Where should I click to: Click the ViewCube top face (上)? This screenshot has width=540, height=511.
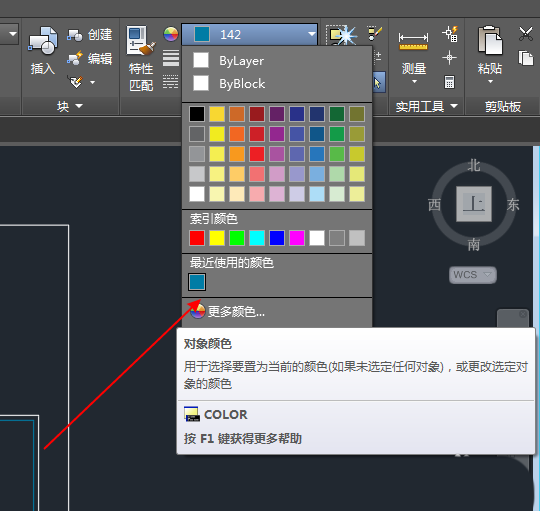pyautogui.click(x=474, y=204)
